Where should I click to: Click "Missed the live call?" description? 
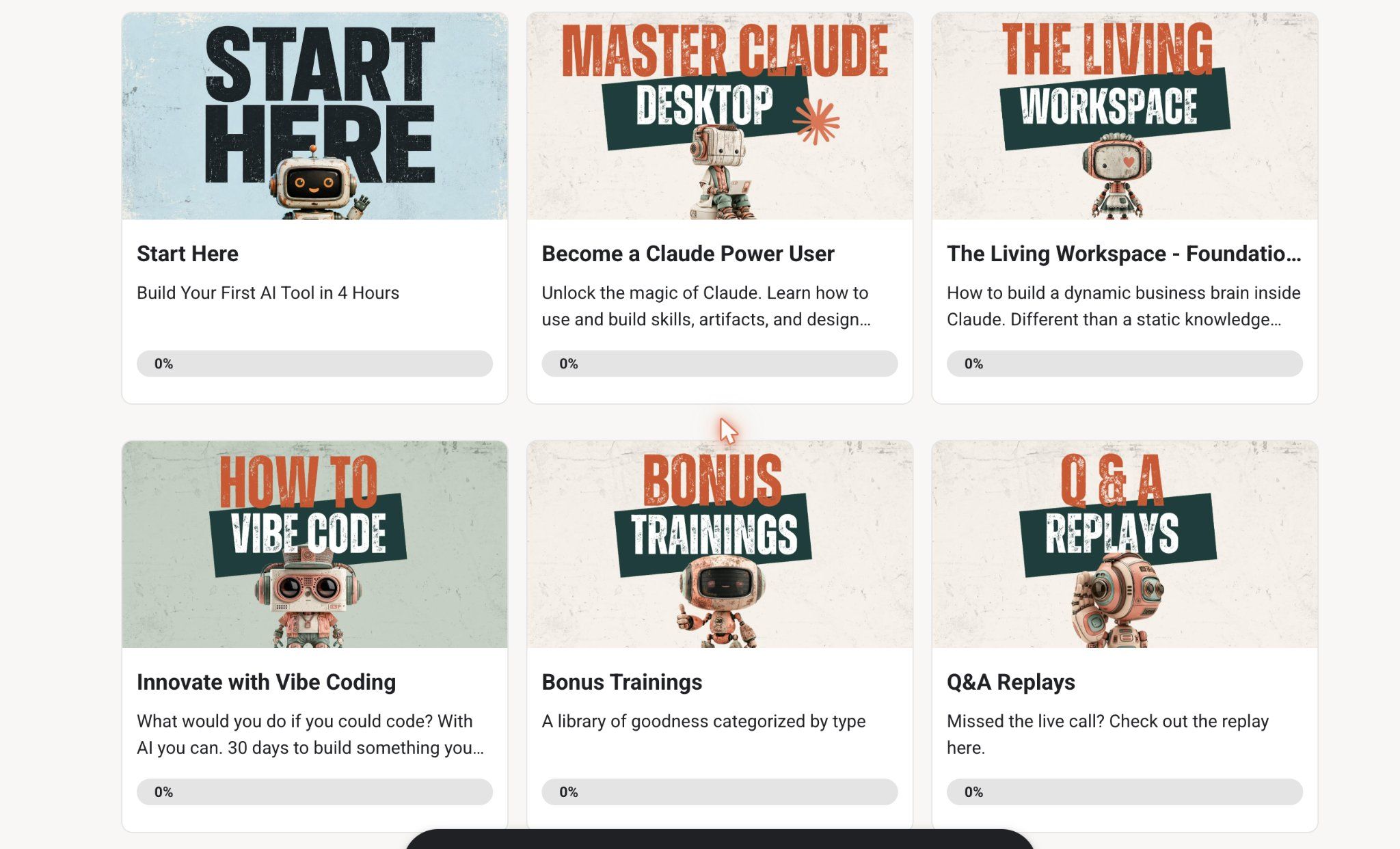[1107, 734]
